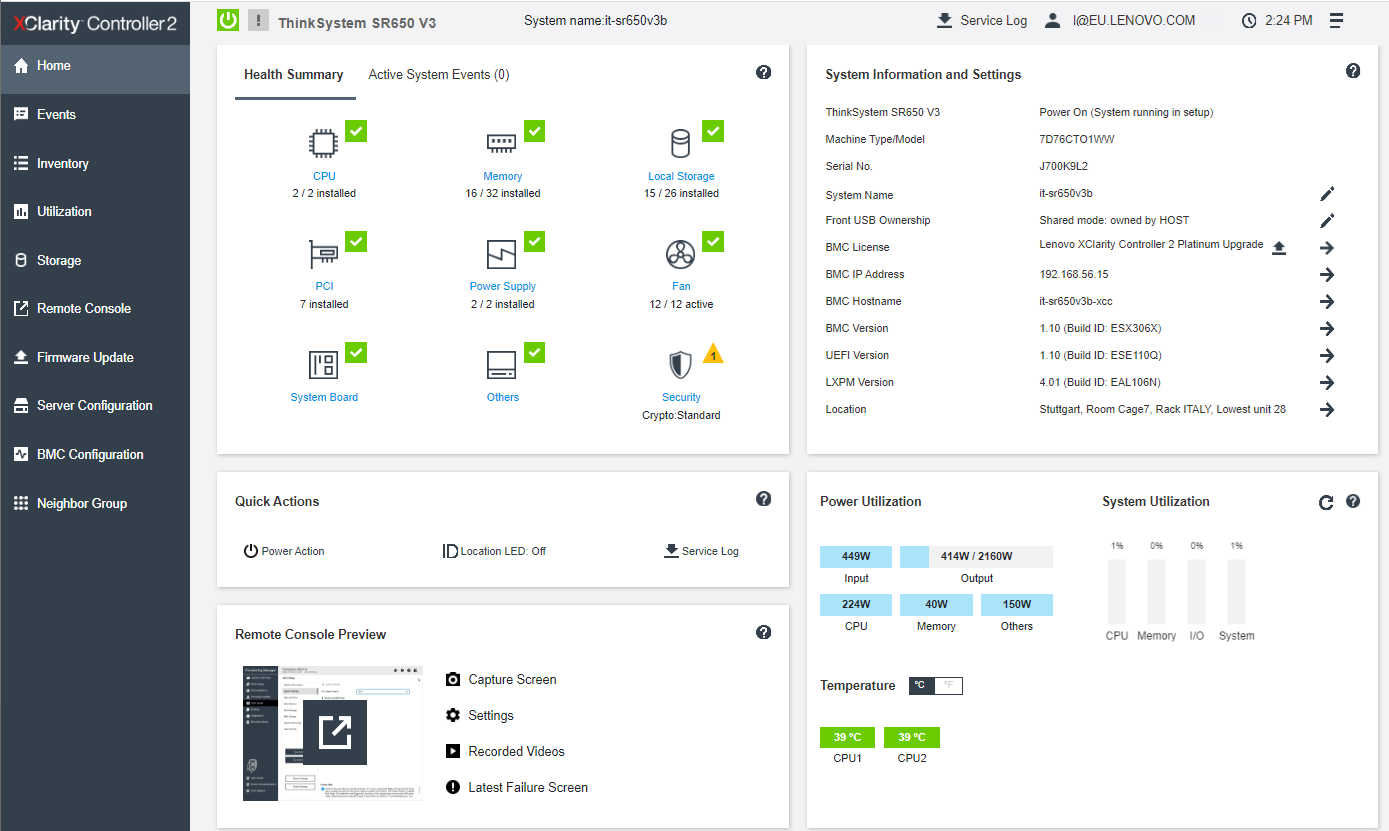This screenshot has height=831, width=1389.
Task: Edit Front USB Ownership setting
Action: [1327, 221]
